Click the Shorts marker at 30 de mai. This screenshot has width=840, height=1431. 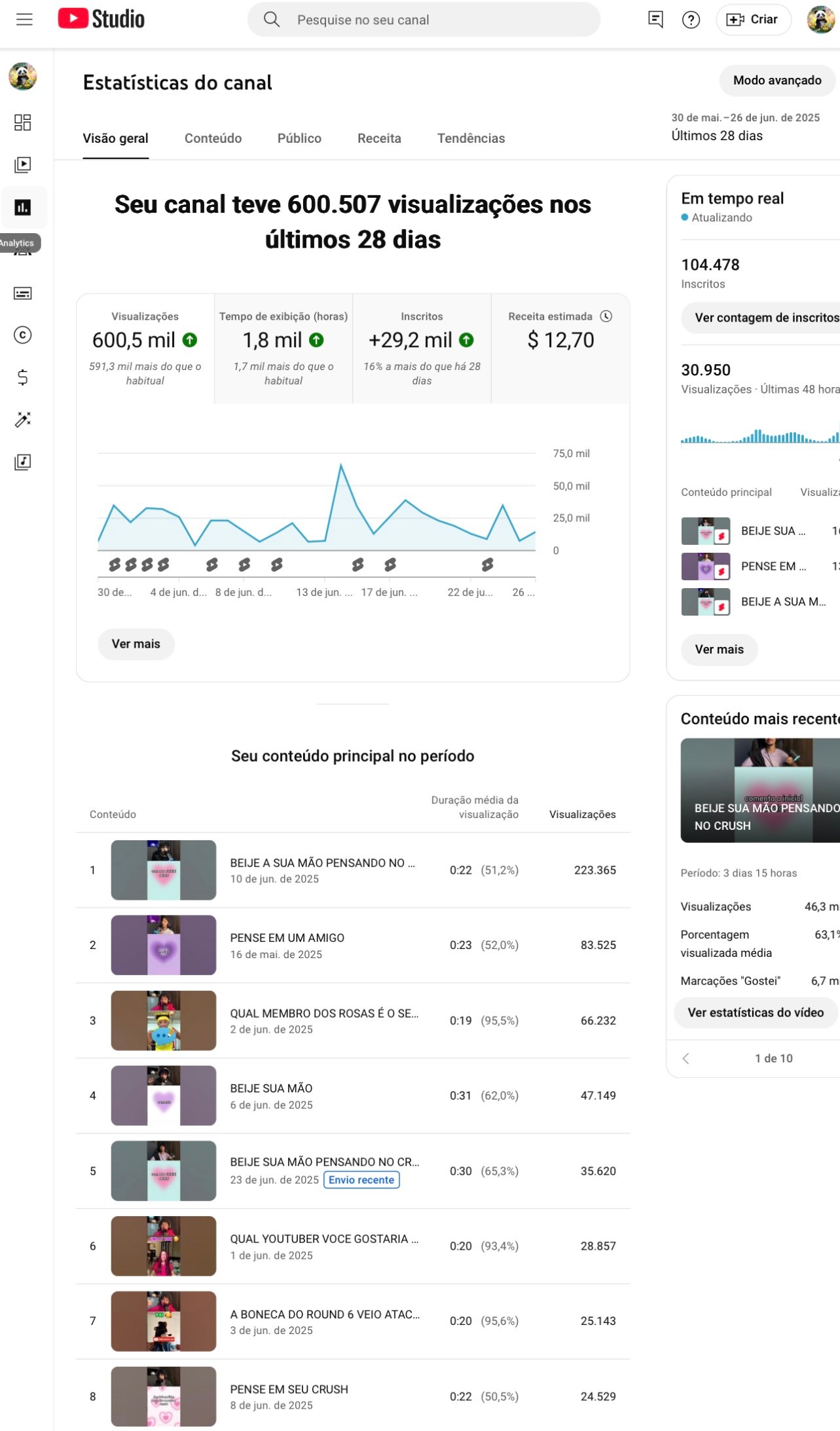(115, 564)
